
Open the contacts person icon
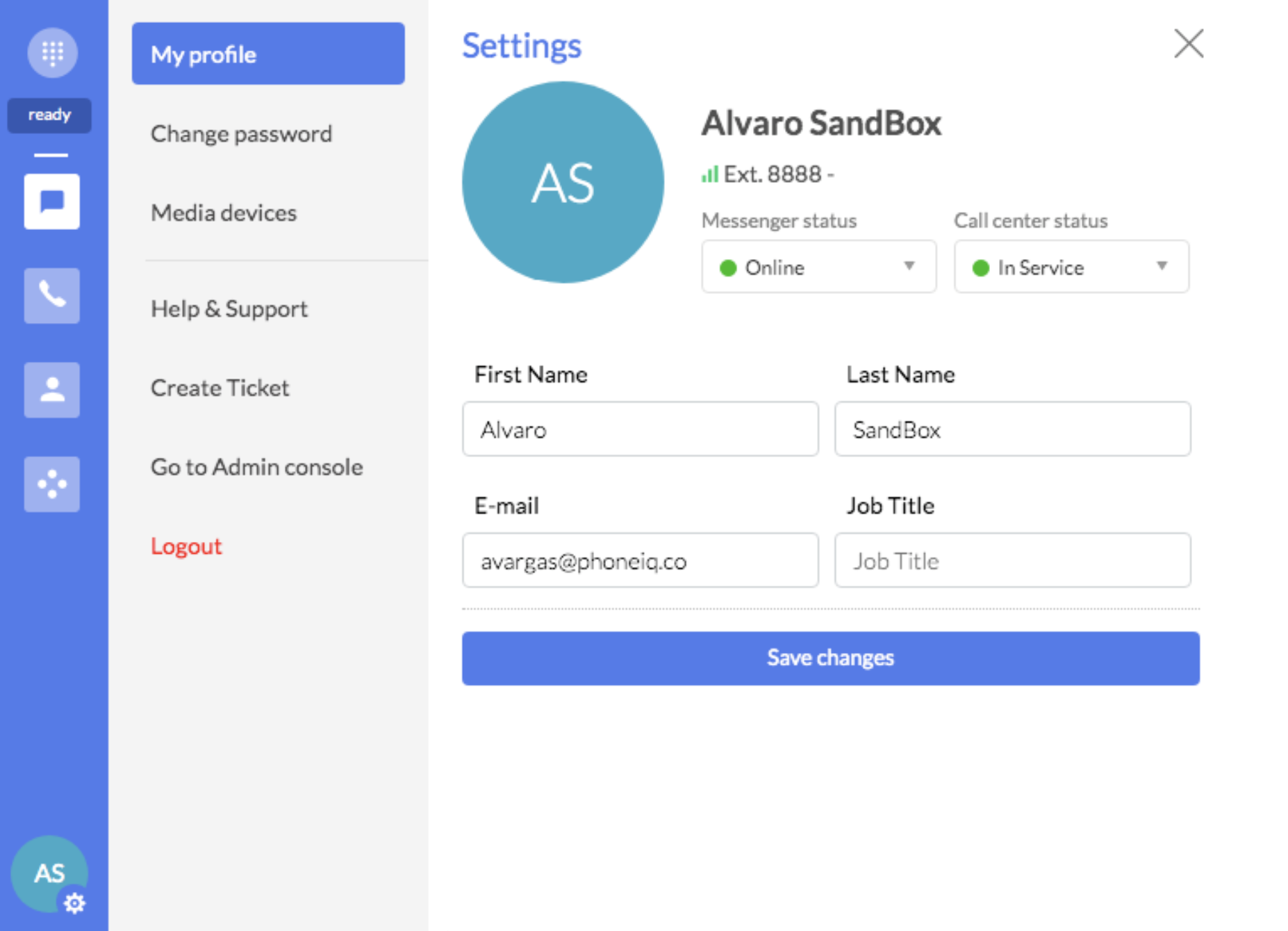pos(52,390)
